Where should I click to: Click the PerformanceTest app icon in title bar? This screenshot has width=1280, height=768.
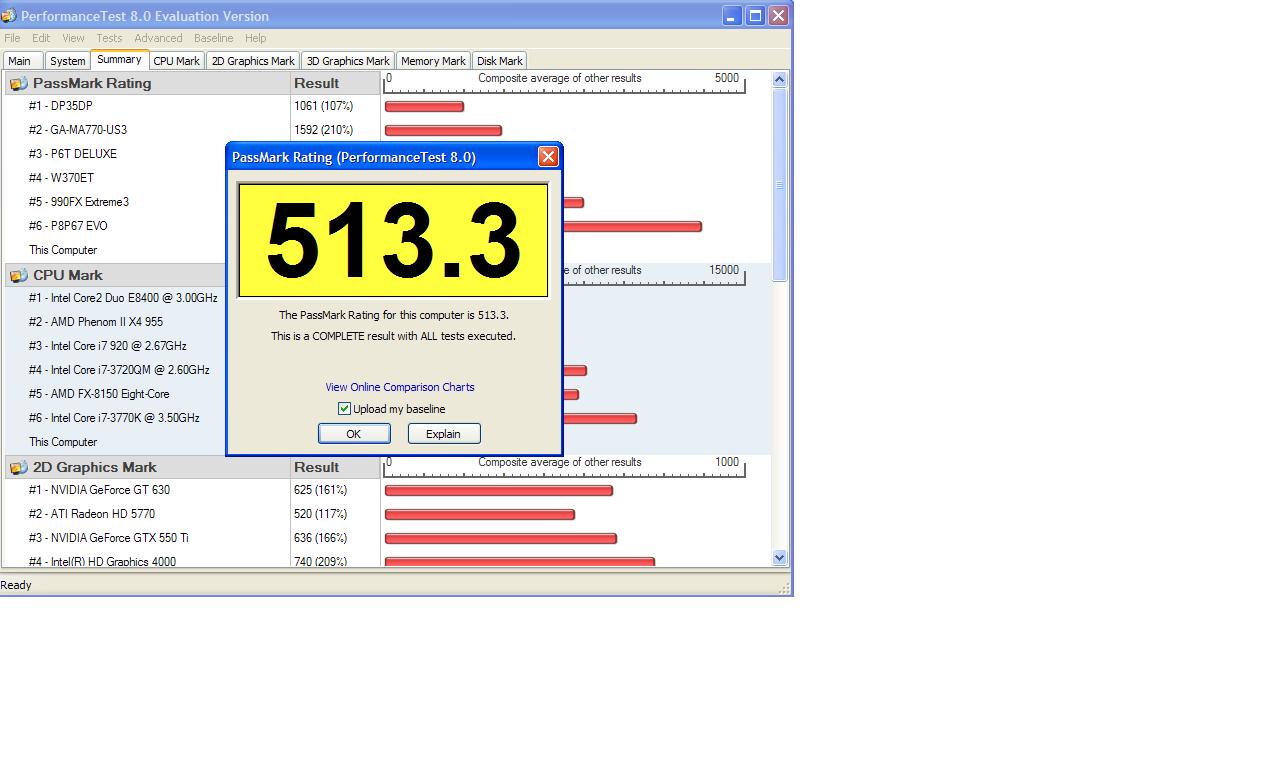click(9, 16)
